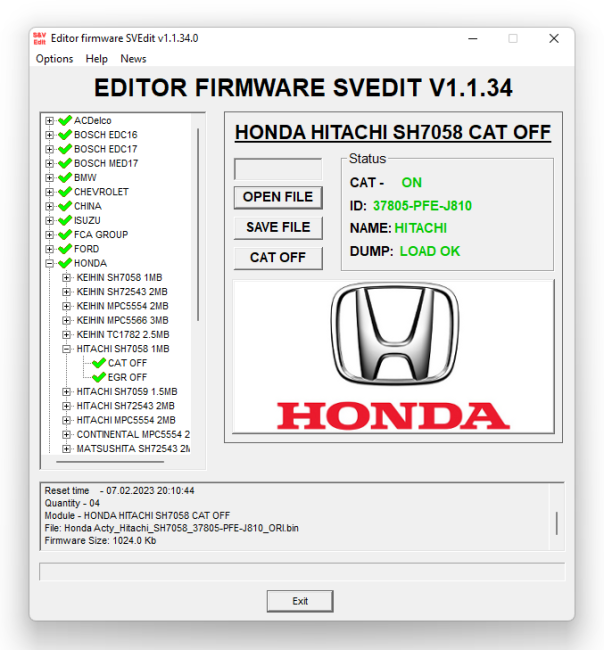Click the green checkmark next to HONDA
The width and height of the screenshot is (604, 650).
65,263
